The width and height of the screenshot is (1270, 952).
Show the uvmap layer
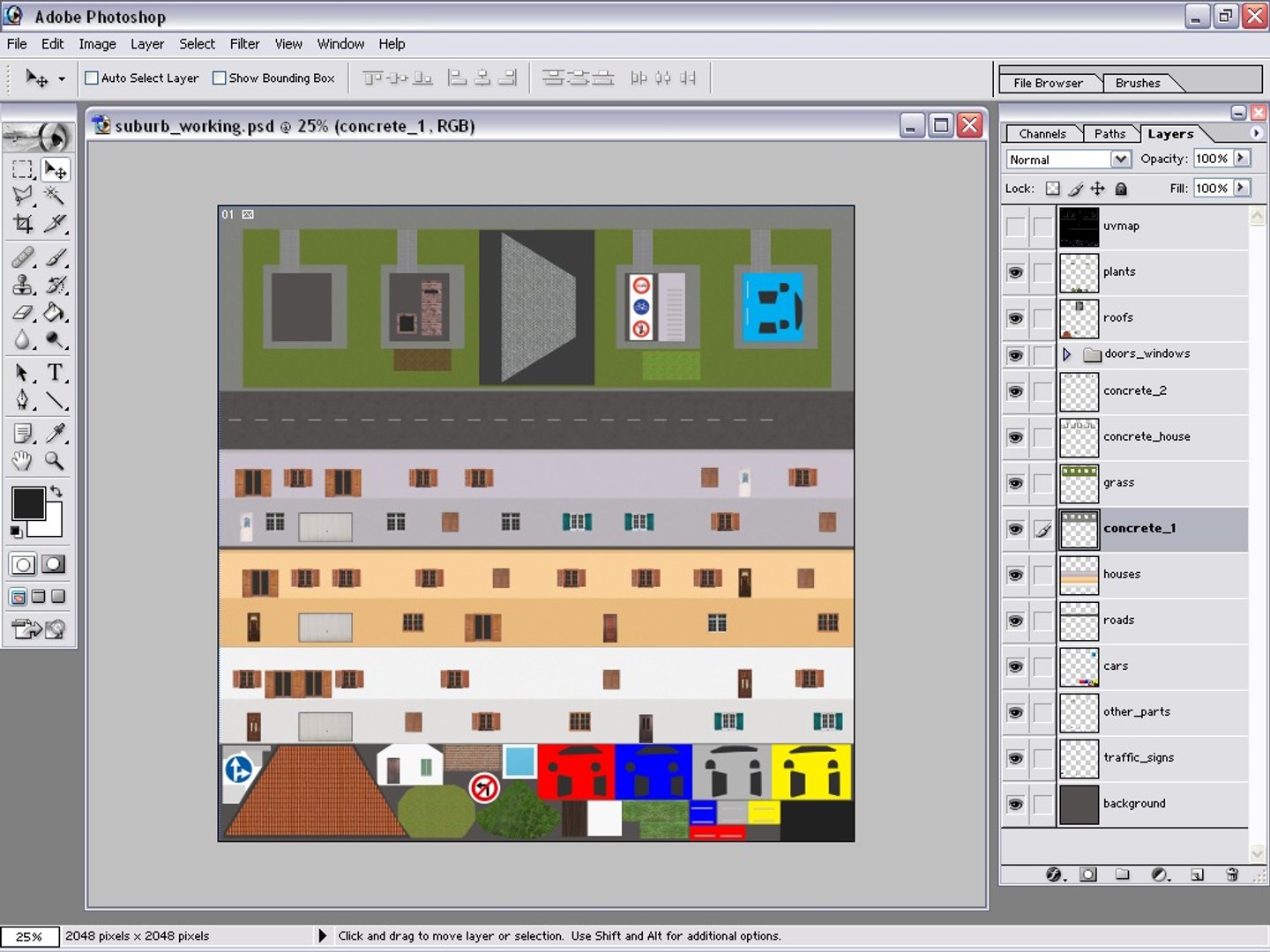pyautogui.click(x=1015, y=227)
